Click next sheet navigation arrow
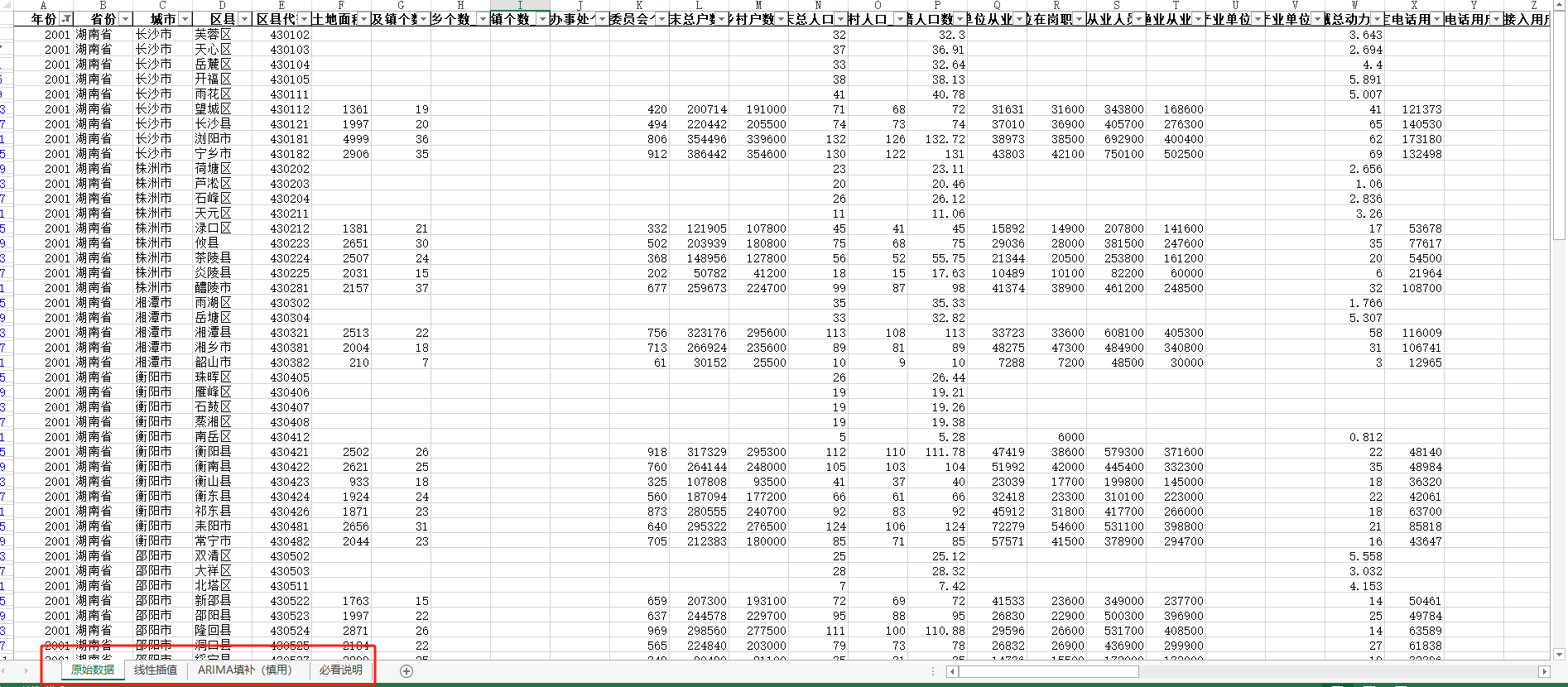 coord(26,671)
